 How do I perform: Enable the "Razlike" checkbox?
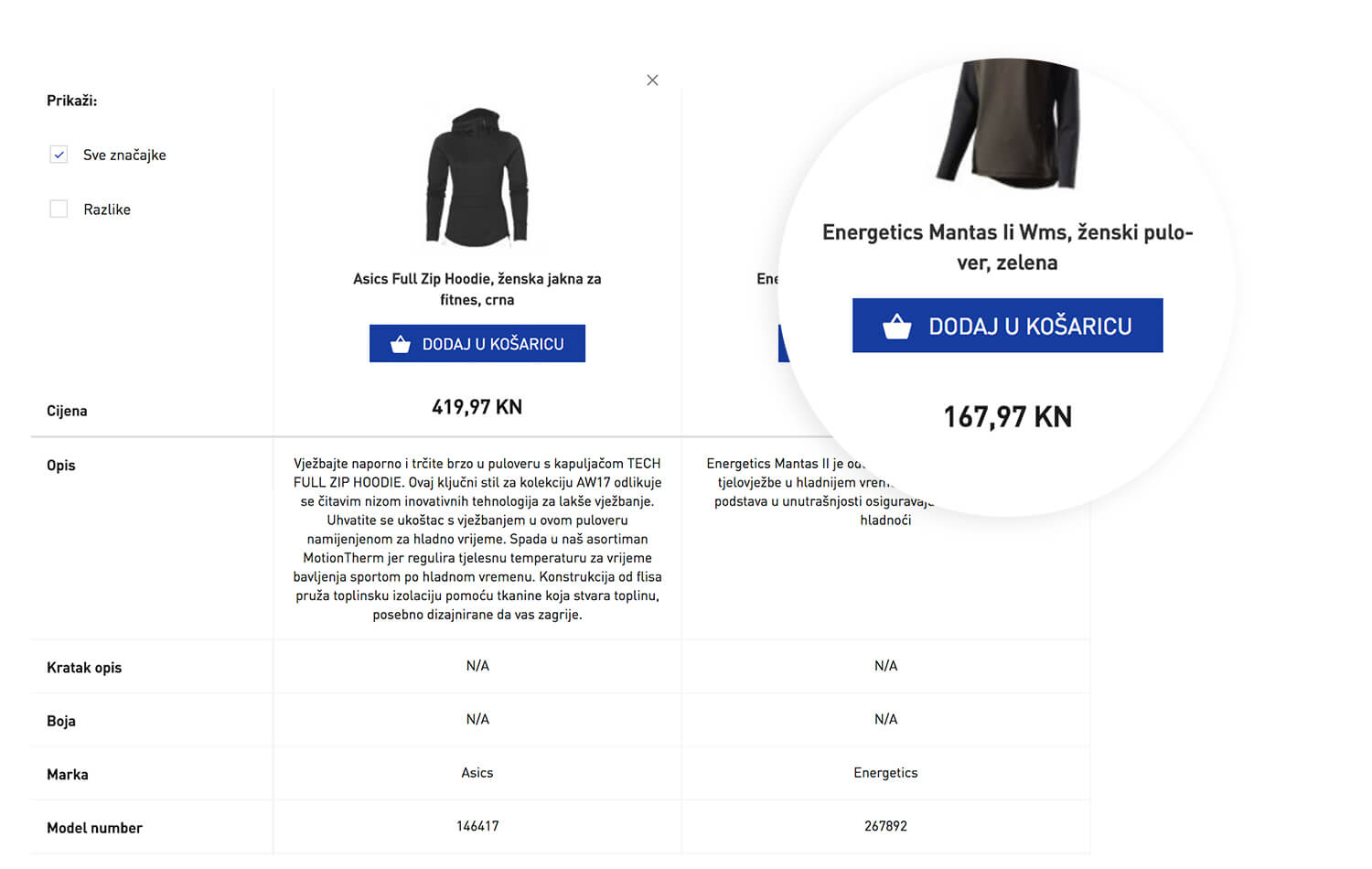point(59,209)
